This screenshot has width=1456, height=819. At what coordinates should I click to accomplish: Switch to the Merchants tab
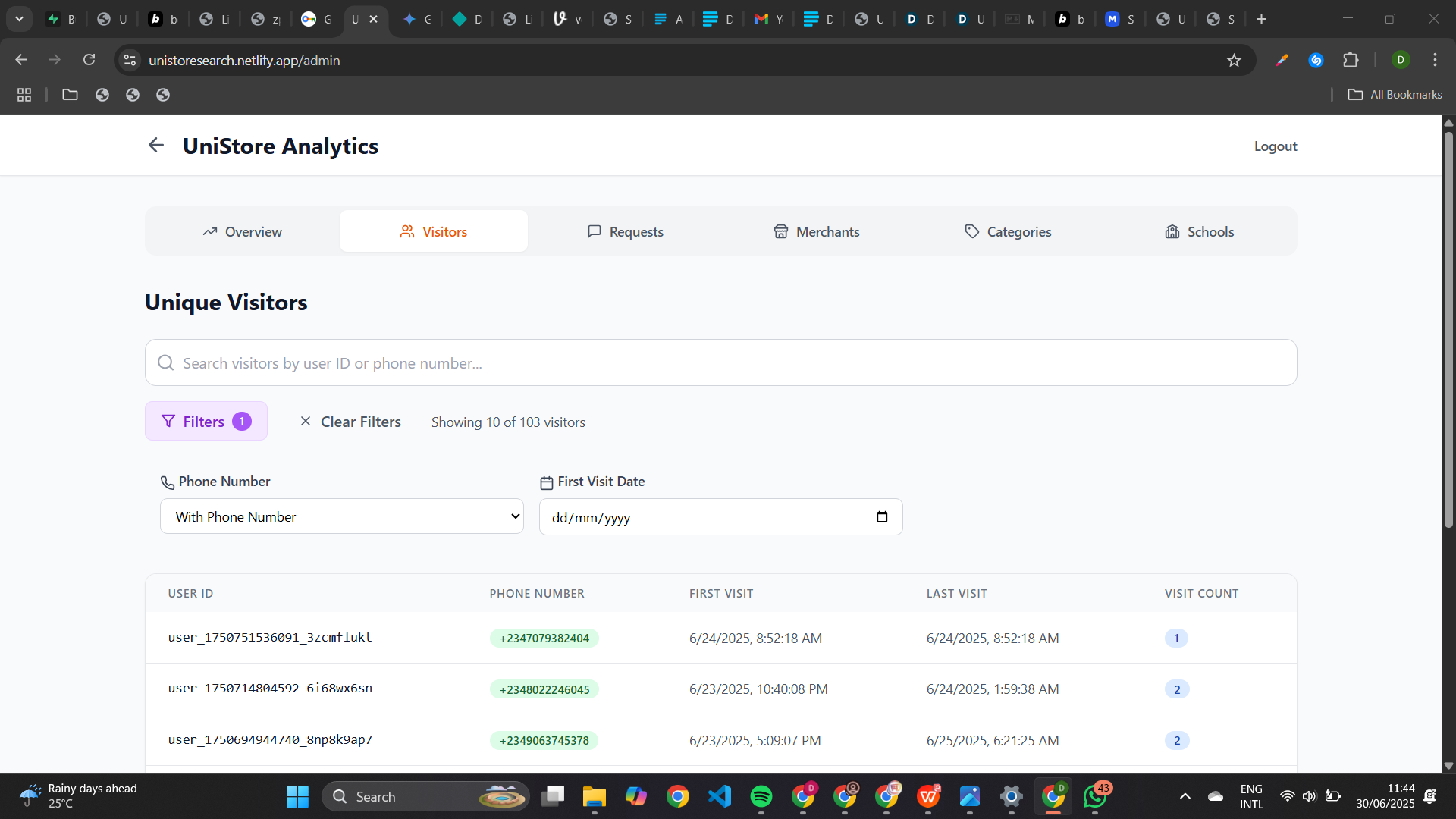pyautogui.click(x=817, y=232)
